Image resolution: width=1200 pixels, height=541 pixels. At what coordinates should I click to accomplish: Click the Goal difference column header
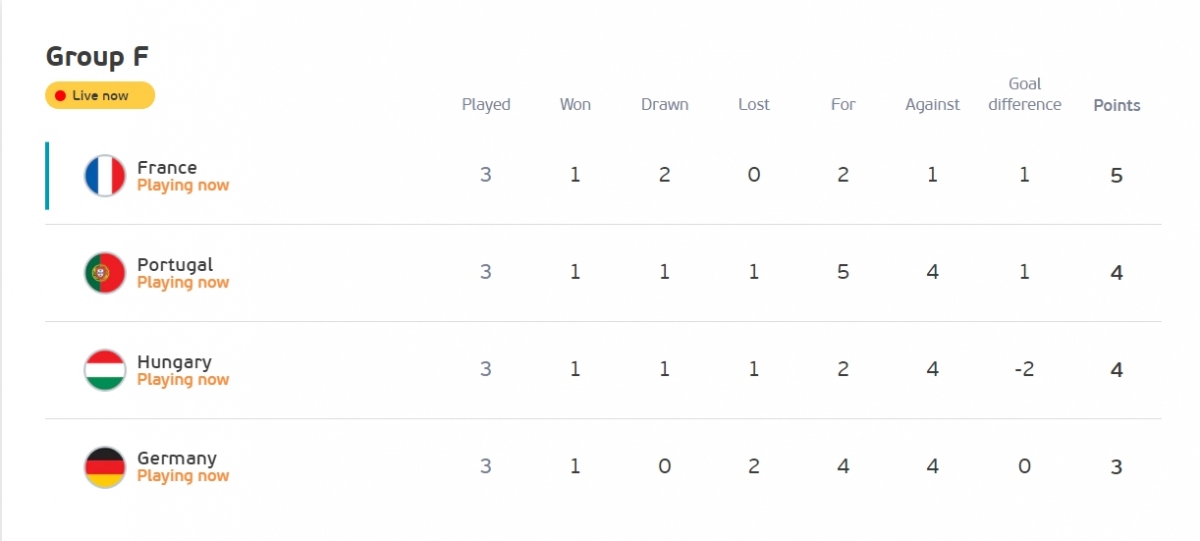coord(1025,94)
